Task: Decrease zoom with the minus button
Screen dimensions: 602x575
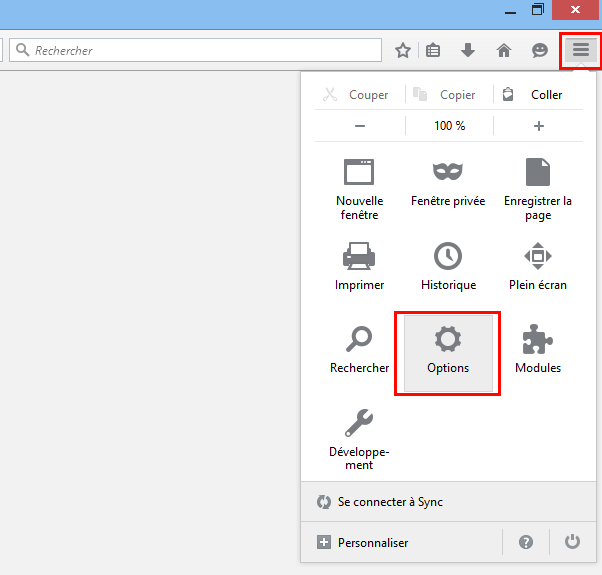Action: pyautogui.click(x=360, y=126)
